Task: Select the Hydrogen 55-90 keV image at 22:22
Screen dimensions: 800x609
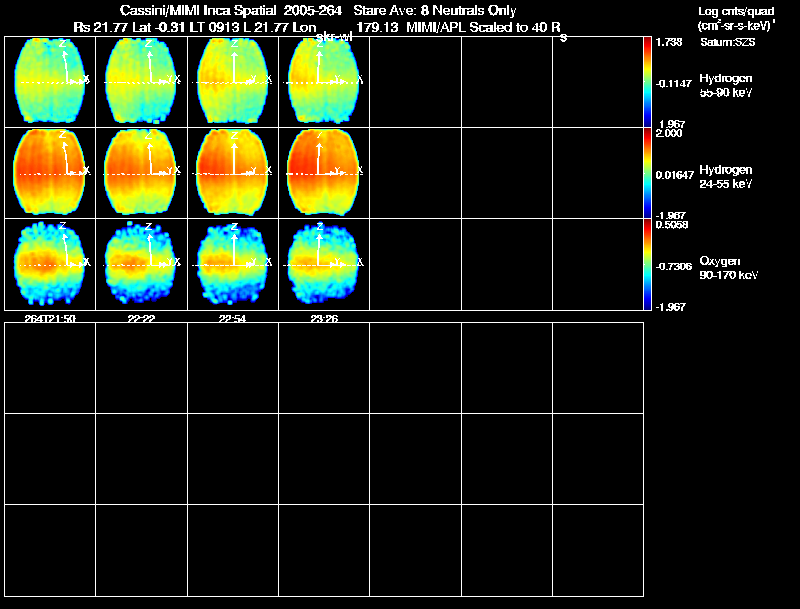Action: pyautogui.click(x=141, y=82)
